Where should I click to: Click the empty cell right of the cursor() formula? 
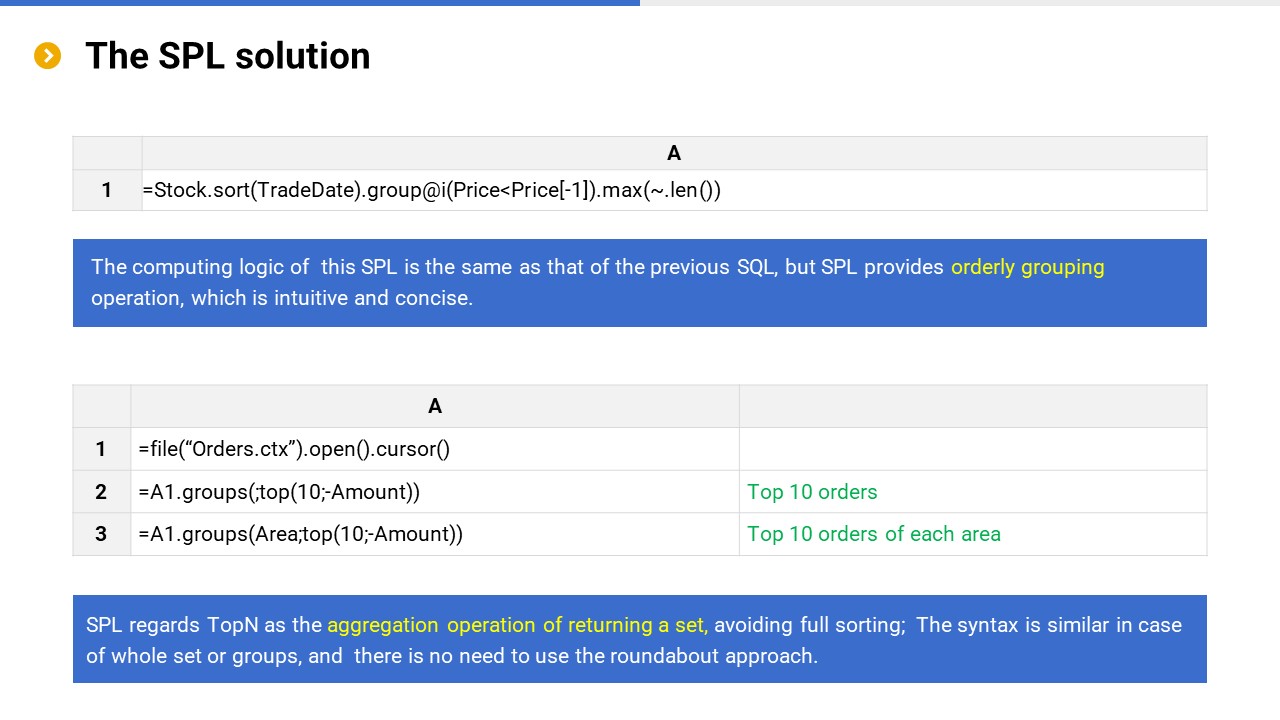pyautogui.click(x=972, y=449)
